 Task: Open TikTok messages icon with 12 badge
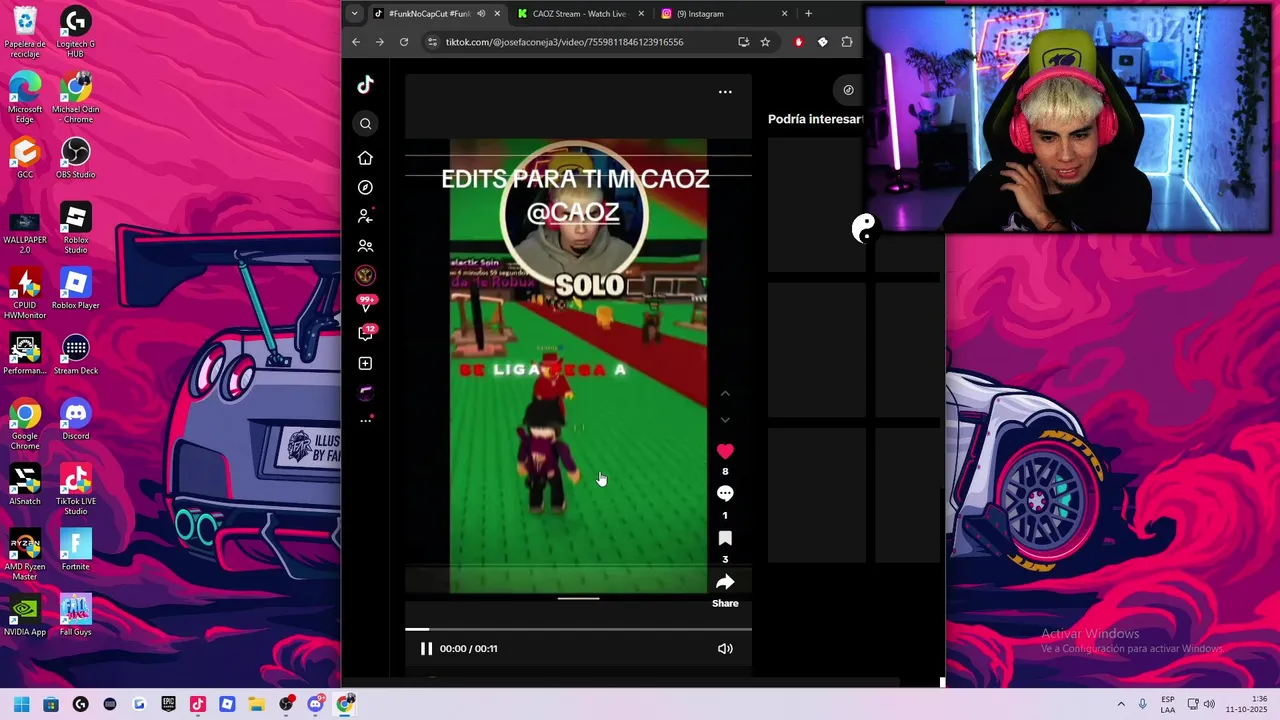366,333
